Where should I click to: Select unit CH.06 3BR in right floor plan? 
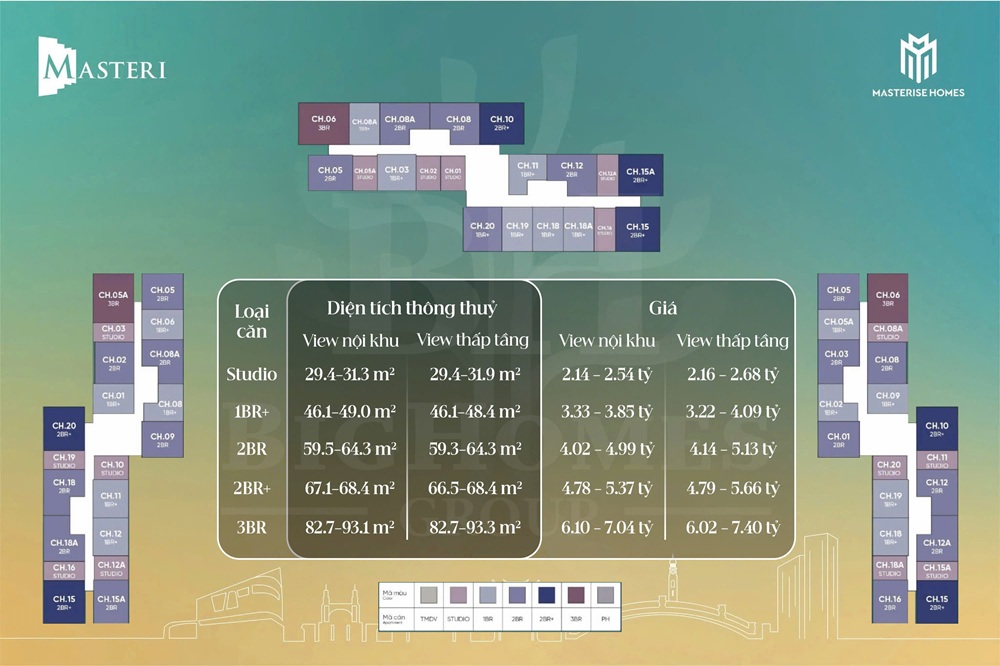pos(887,298)
